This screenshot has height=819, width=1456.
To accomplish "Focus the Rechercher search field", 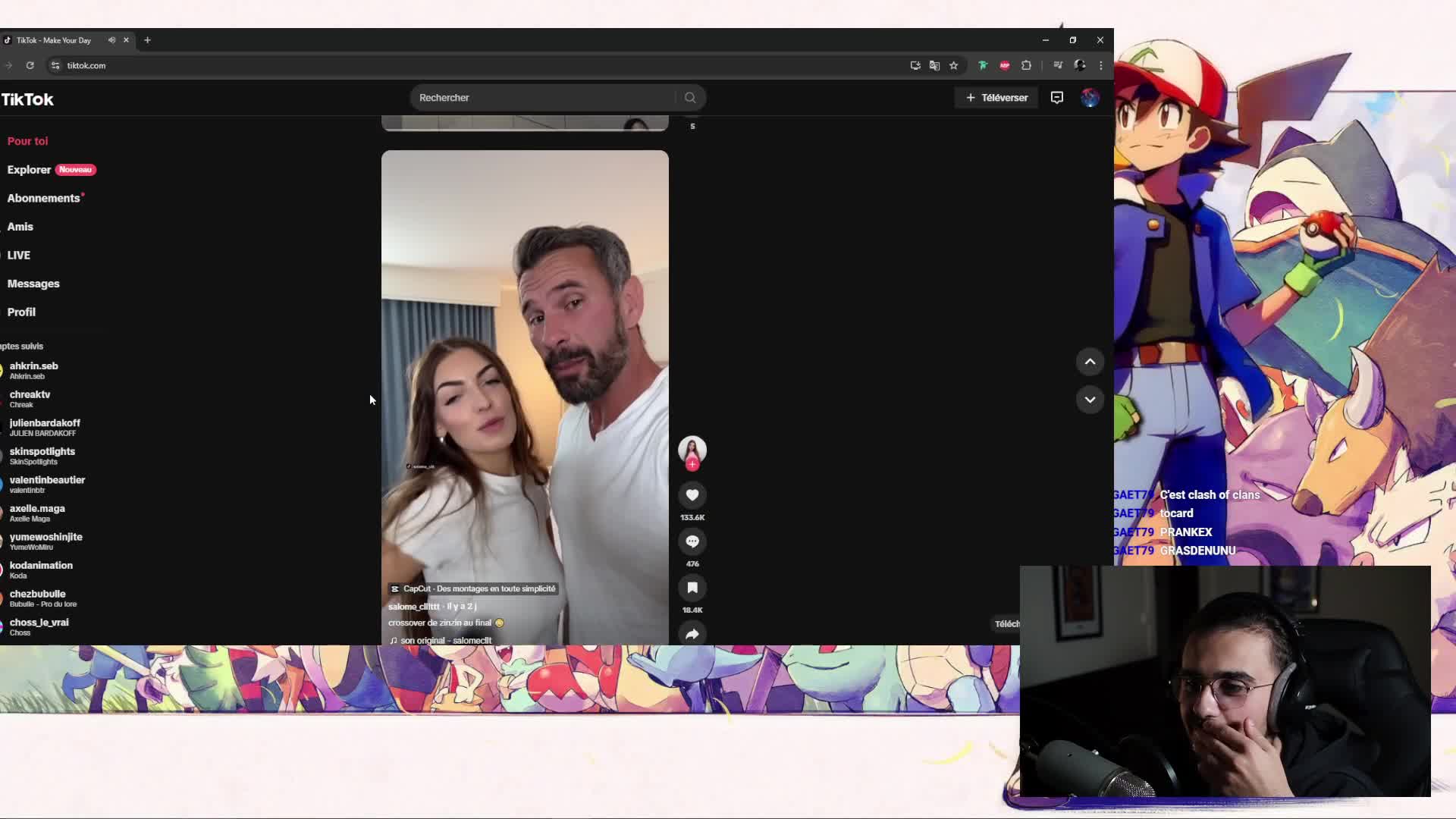I will pos(542,98).
